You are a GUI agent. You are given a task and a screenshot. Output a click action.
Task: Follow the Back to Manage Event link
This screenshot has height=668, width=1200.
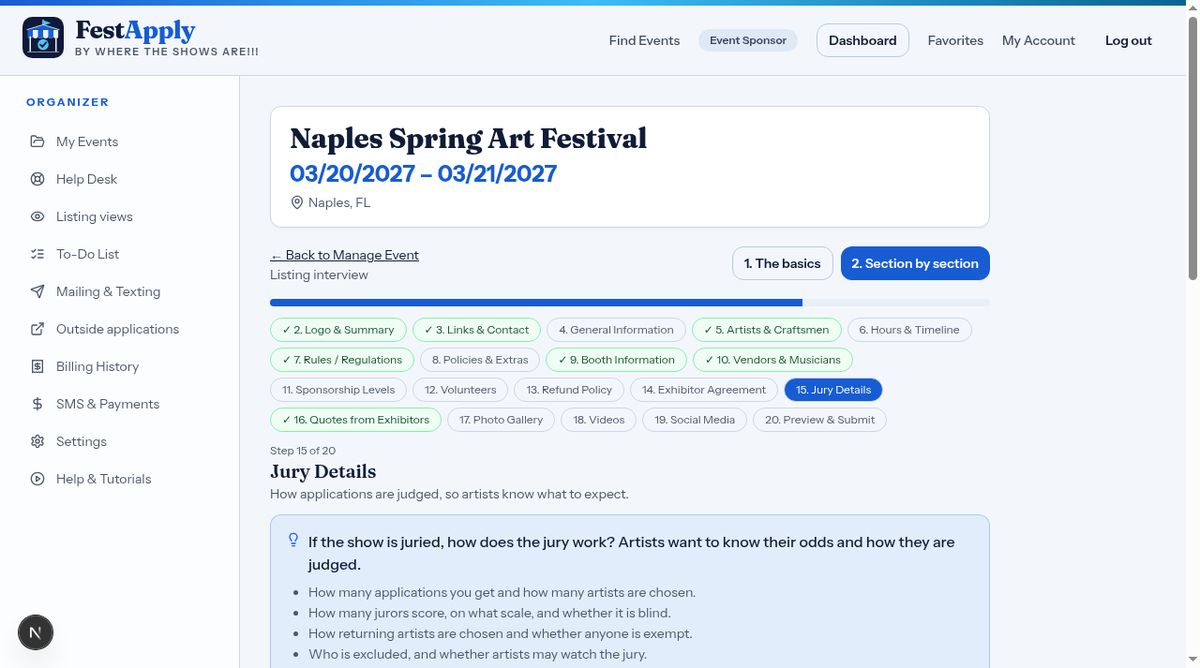point(344,255)
